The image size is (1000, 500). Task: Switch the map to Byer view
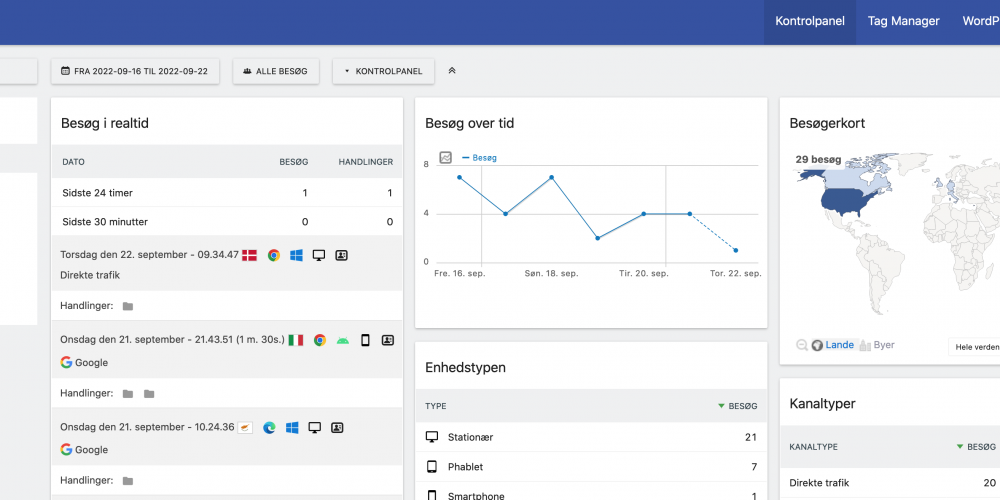tap(878, 345)
